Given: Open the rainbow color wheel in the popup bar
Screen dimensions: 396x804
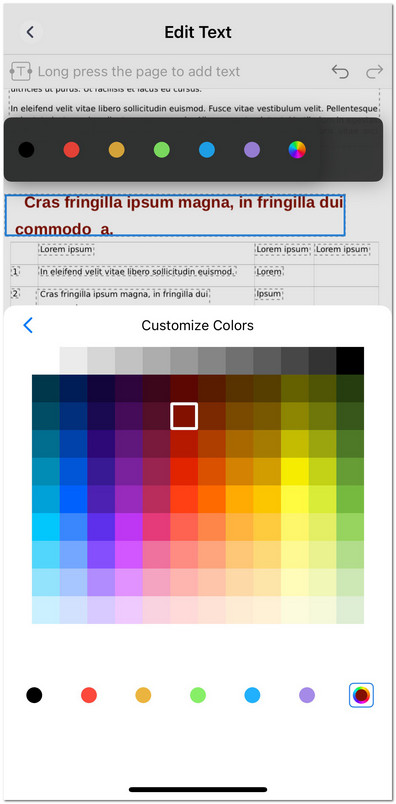Looking at the screenshot, I should click(x=297, y=150).
